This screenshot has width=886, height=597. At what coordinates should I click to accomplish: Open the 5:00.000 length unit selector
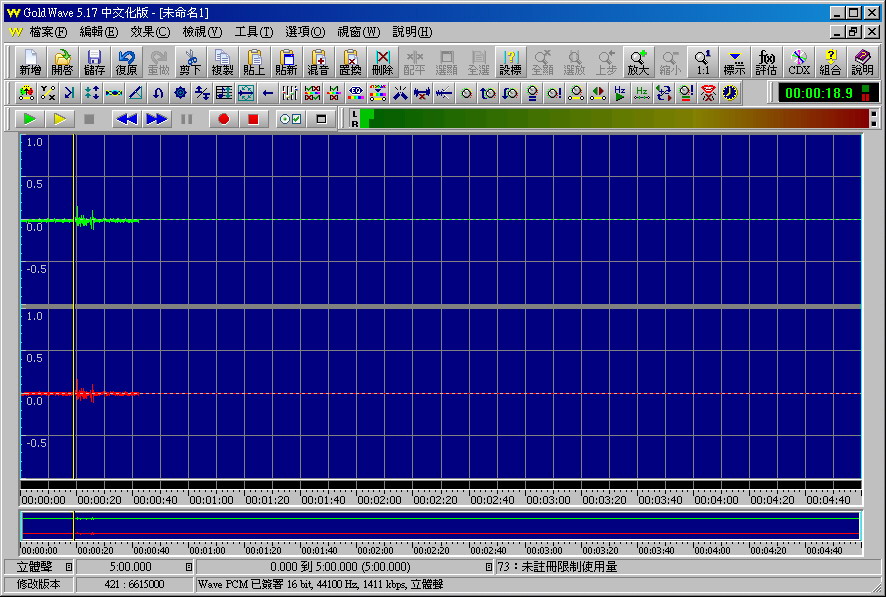pos(189,567)
